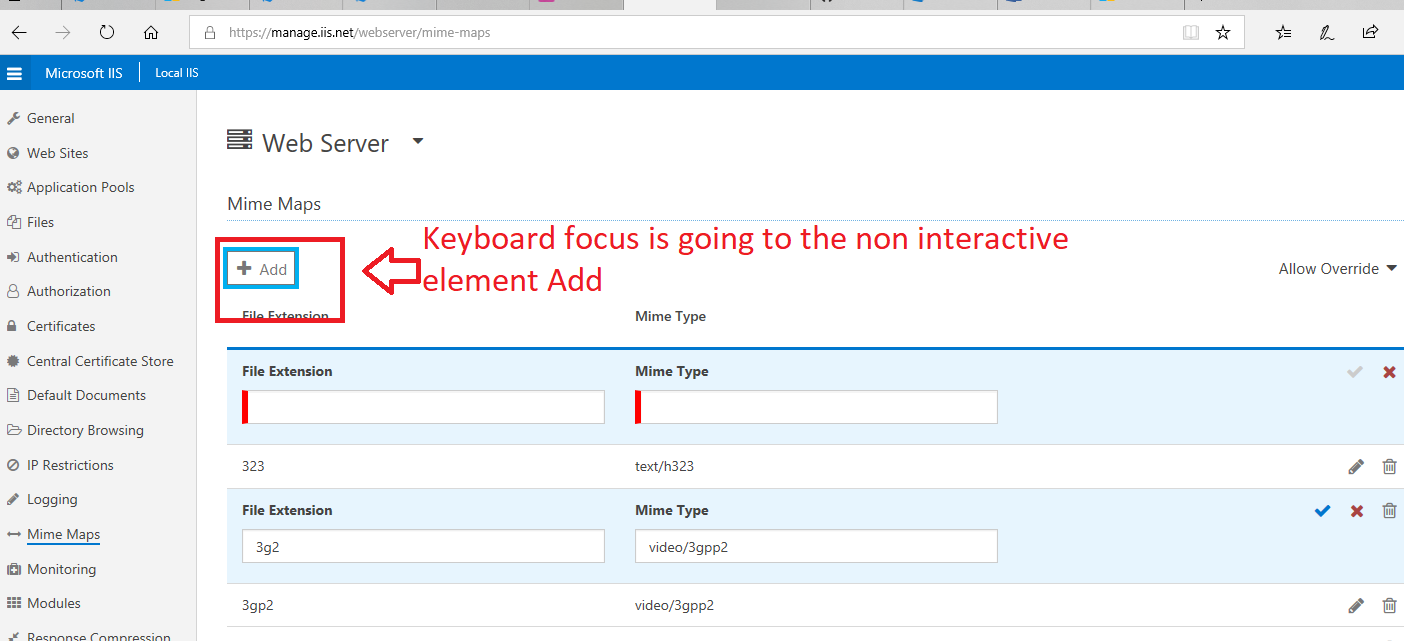Screen dimensions: 1404x641
Task: Cancel the 3g2 edit with the red X
Action: (1356, 510)
